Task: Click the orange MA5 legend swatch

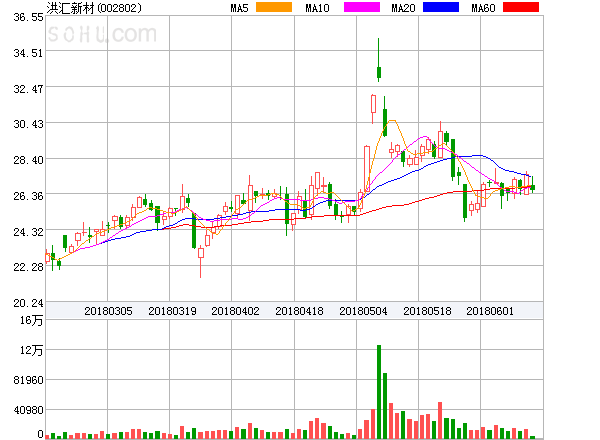Action: [274, 7]
